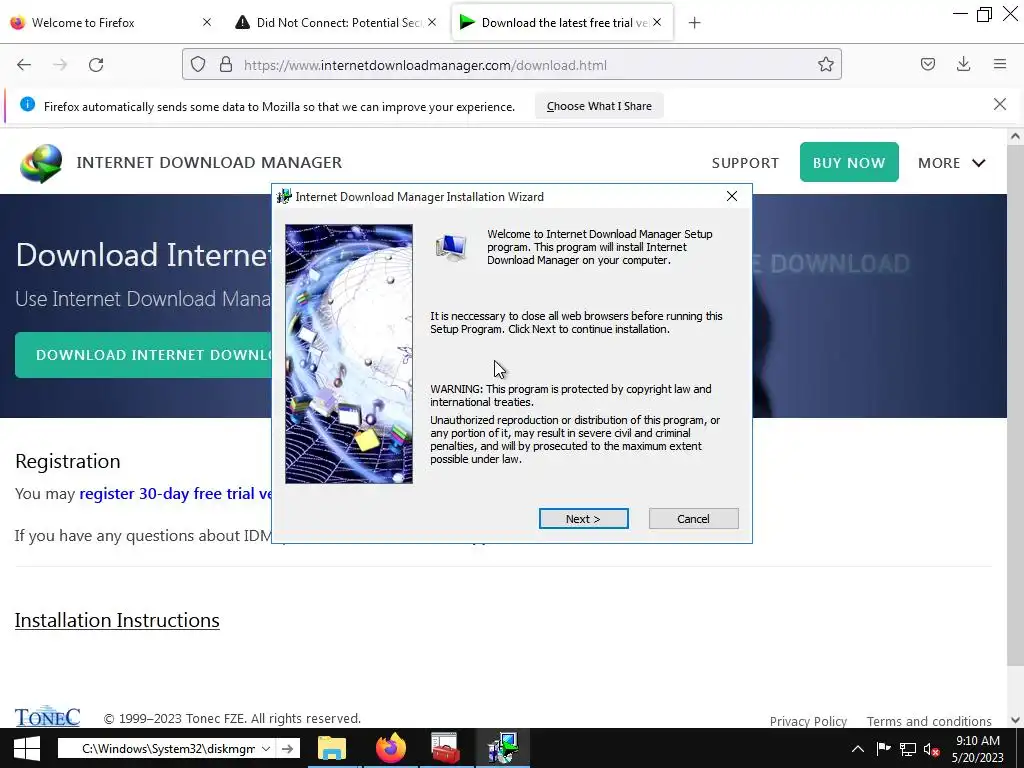
Task: Save page to Pocket
Action: 927,64
